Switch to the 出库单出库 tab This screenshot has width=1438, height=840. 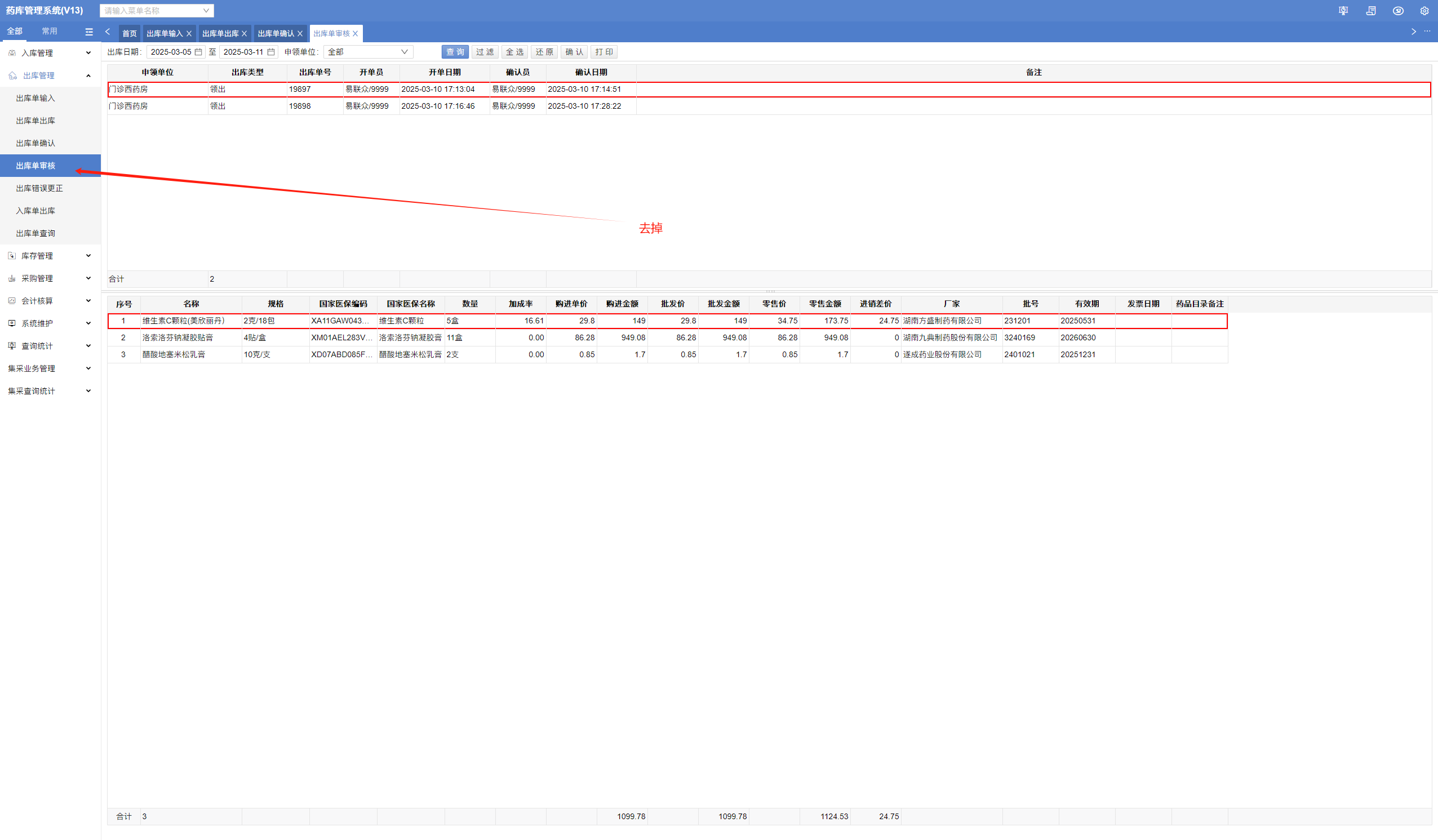coord(220,34)
